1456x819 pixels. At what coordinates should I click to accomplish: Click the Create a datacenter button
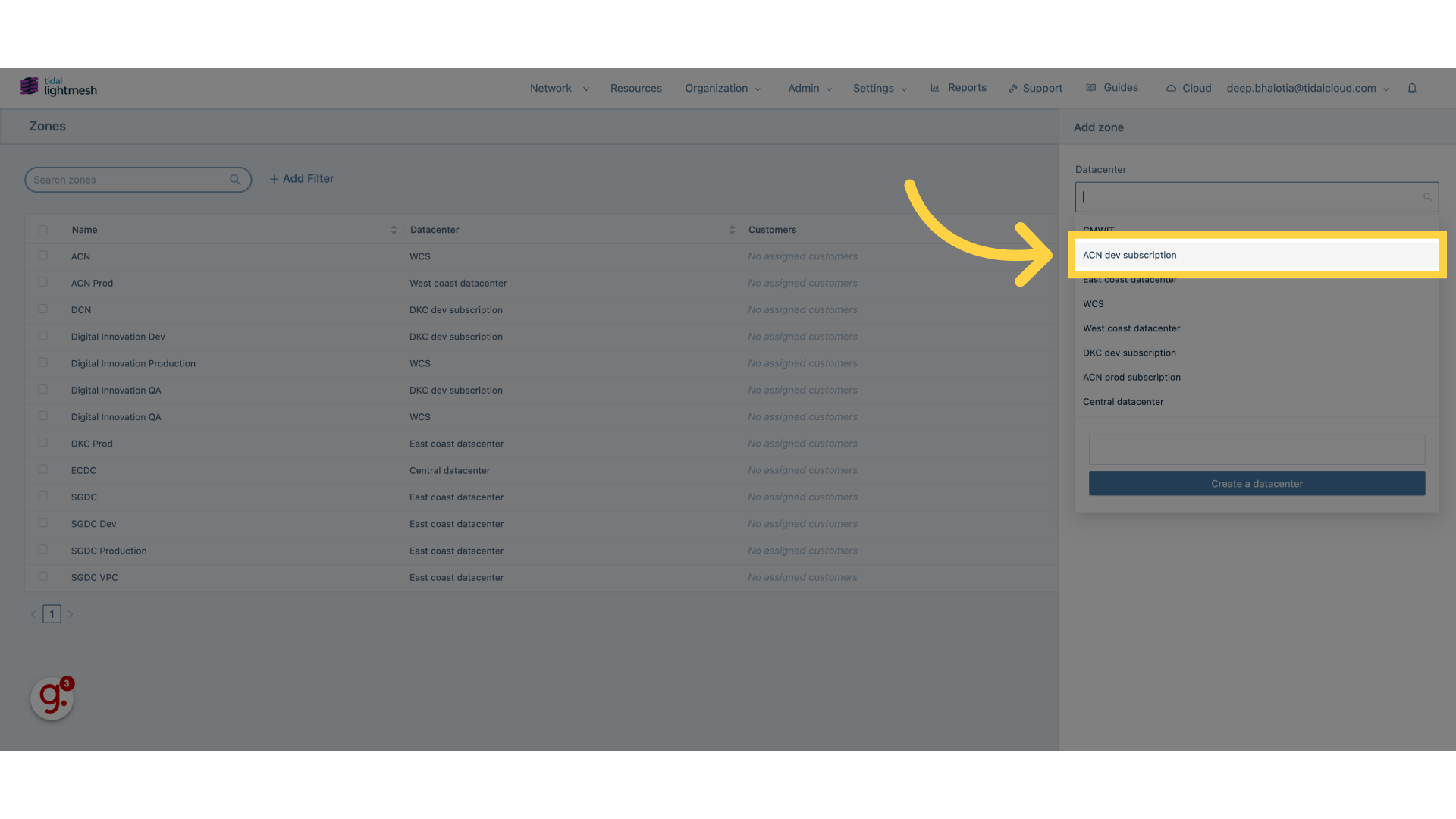pyautogui.click(x=1256, y=483)
